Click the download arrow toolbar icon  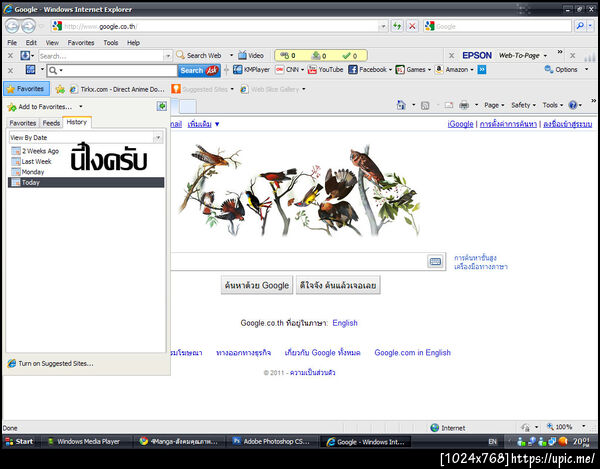[25, 55]
